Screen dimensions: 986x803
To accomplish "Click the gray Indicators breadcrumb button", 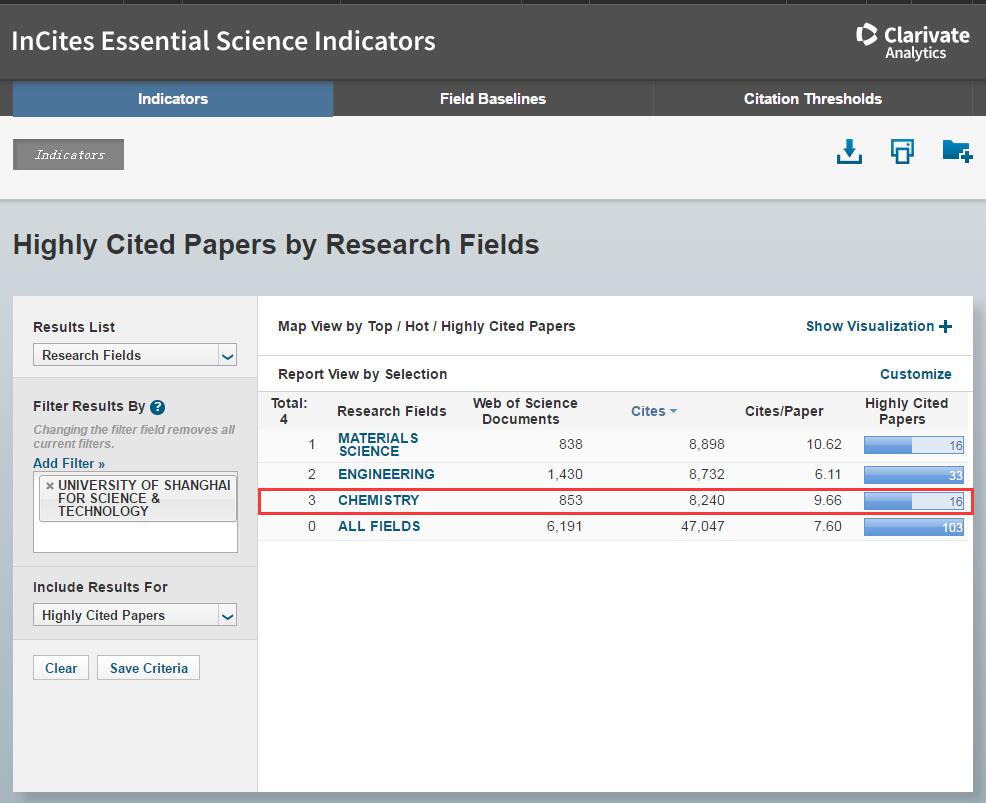I will point(69,155).
